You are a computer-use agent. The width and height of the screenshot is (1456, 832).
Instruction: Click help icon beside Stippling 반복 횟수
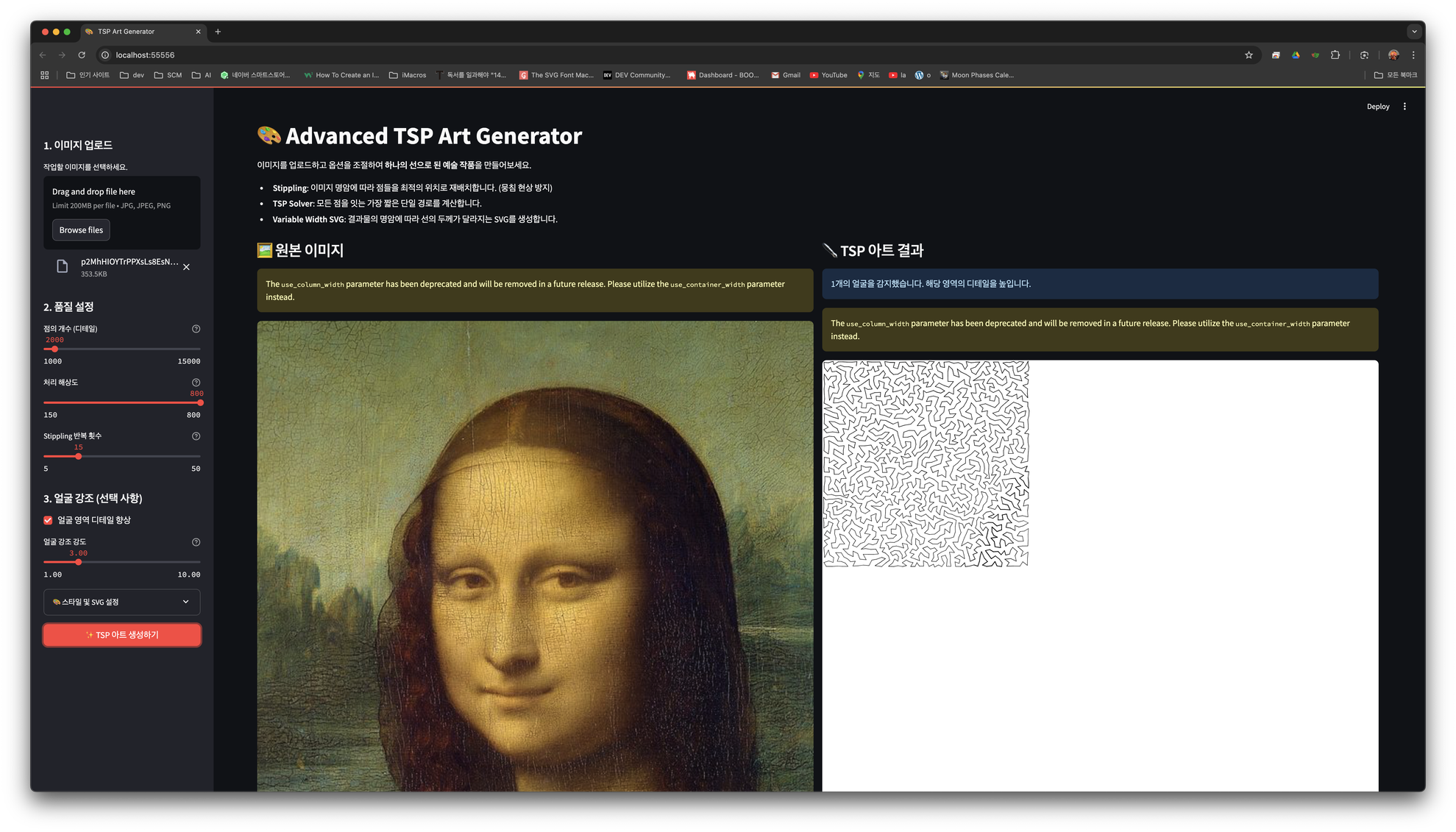tap(196, 436)
